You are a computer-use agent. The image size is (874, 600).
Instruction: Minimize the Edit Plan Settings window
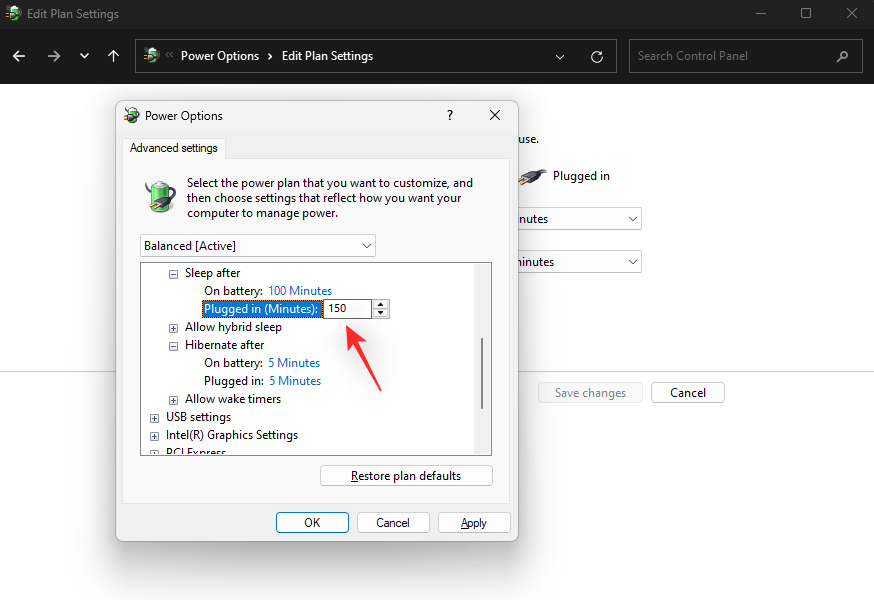point(761,13)
